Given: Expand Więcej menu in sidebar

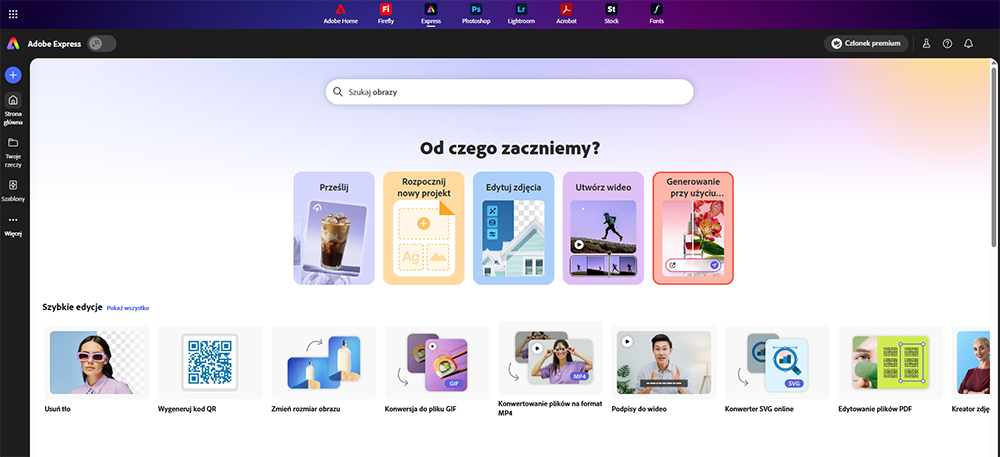Looking at the screenshot, I should (13, 226).
